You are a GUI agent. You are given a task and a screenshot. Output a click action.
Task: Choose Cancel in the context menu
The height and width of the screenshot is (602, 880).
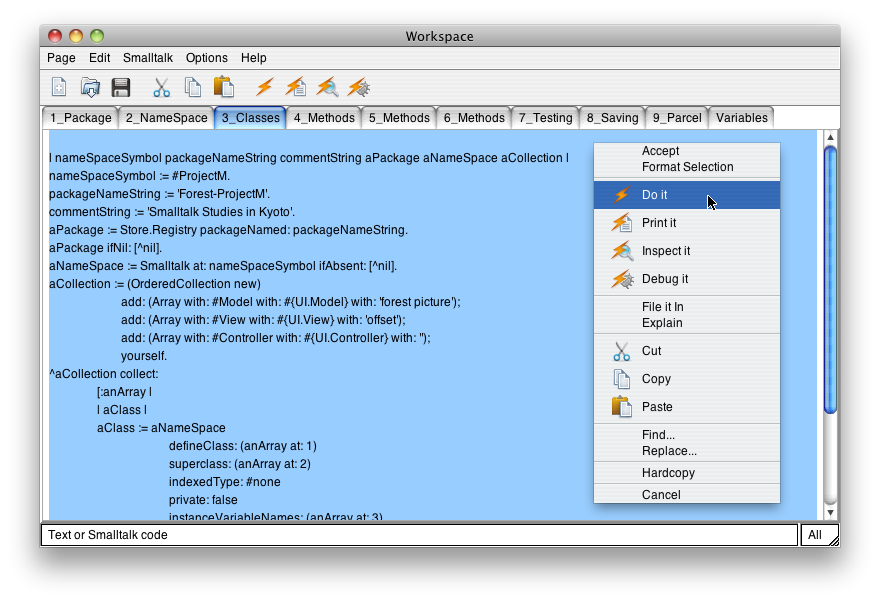(687, 494)
